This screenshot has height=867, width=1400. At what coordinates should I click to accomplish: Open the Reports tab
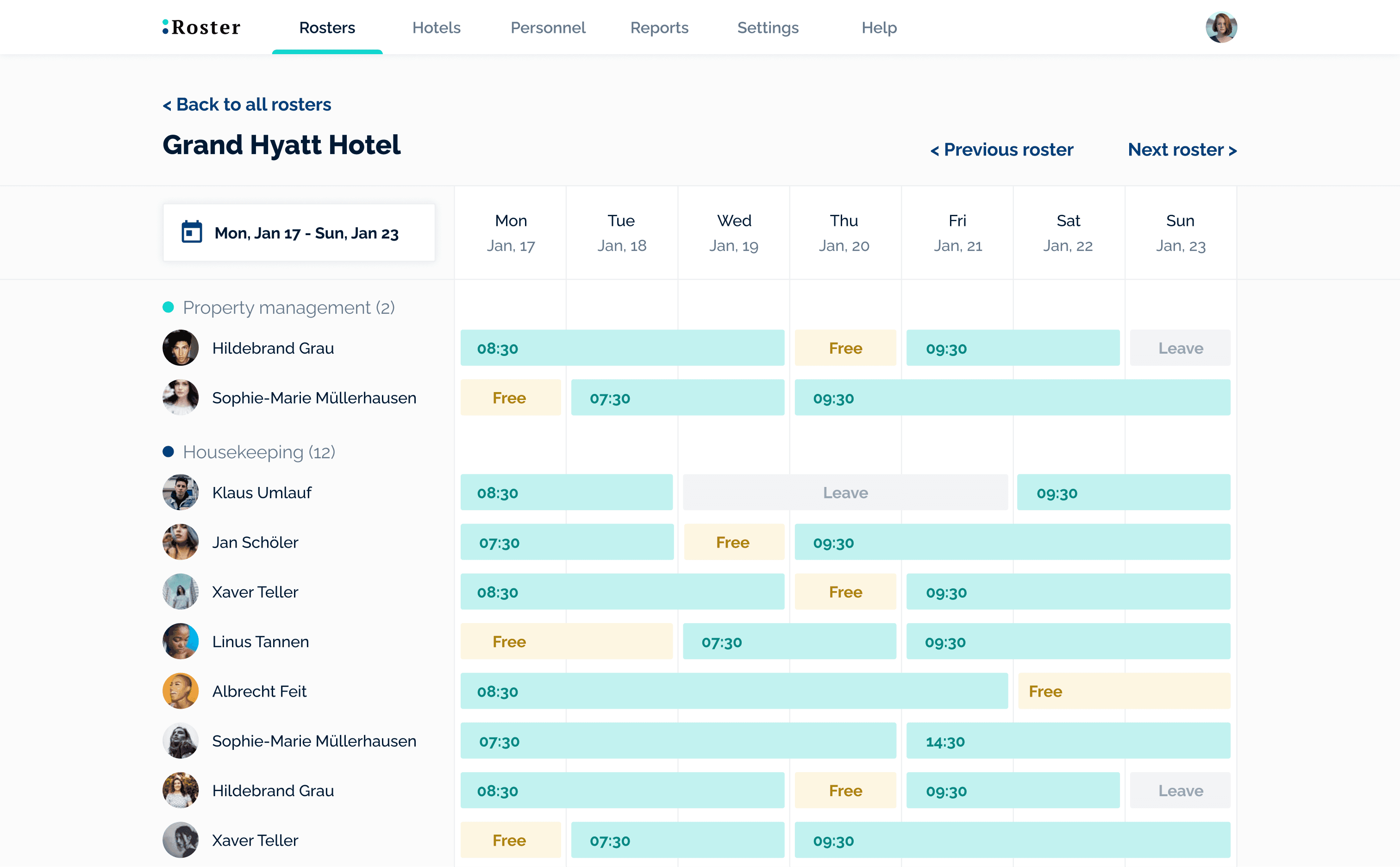pos(659,27)
